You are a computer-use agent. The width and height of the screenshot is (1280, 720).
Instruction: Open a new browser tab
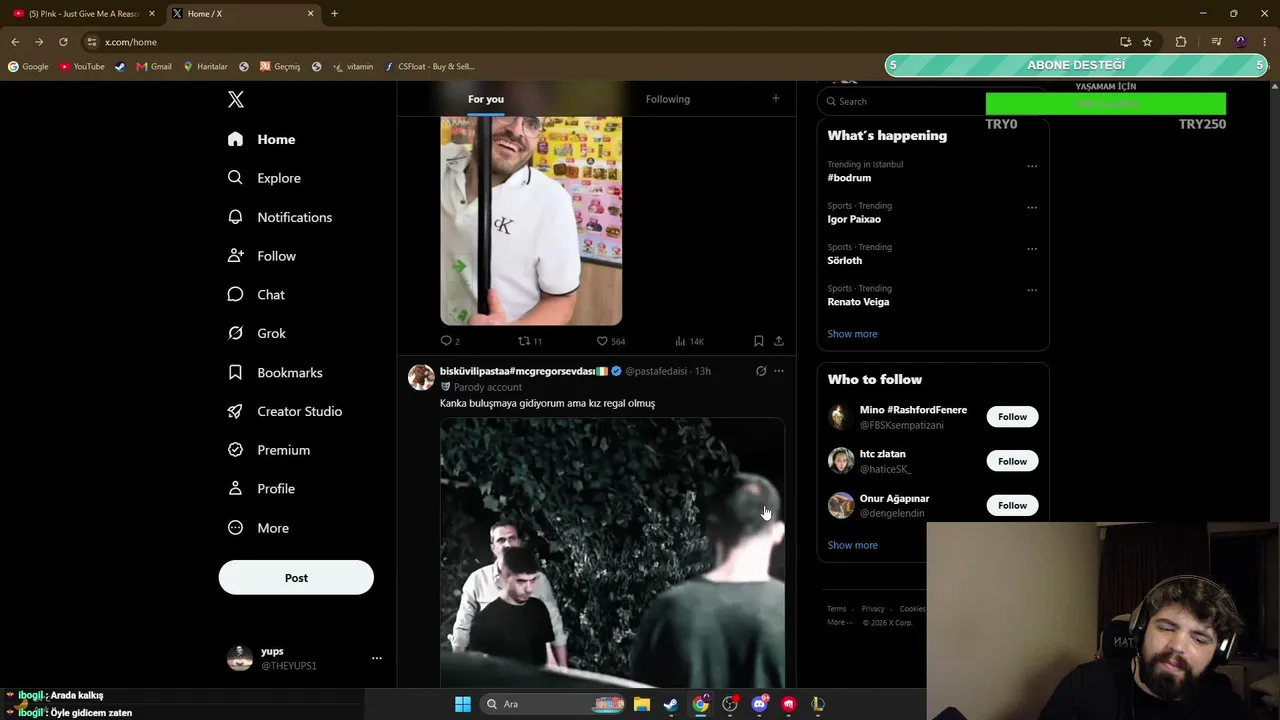click(x=334, y=14)
